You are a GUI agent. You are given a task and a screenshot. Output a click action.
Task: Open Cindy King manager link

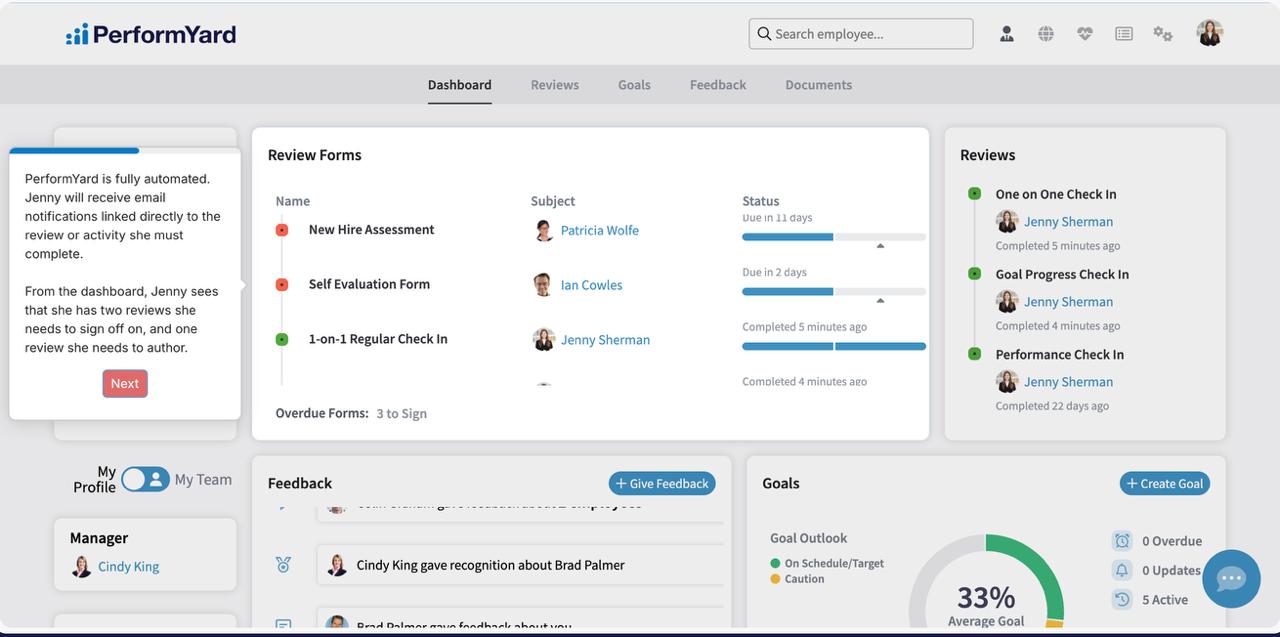[x=129, y=566]
